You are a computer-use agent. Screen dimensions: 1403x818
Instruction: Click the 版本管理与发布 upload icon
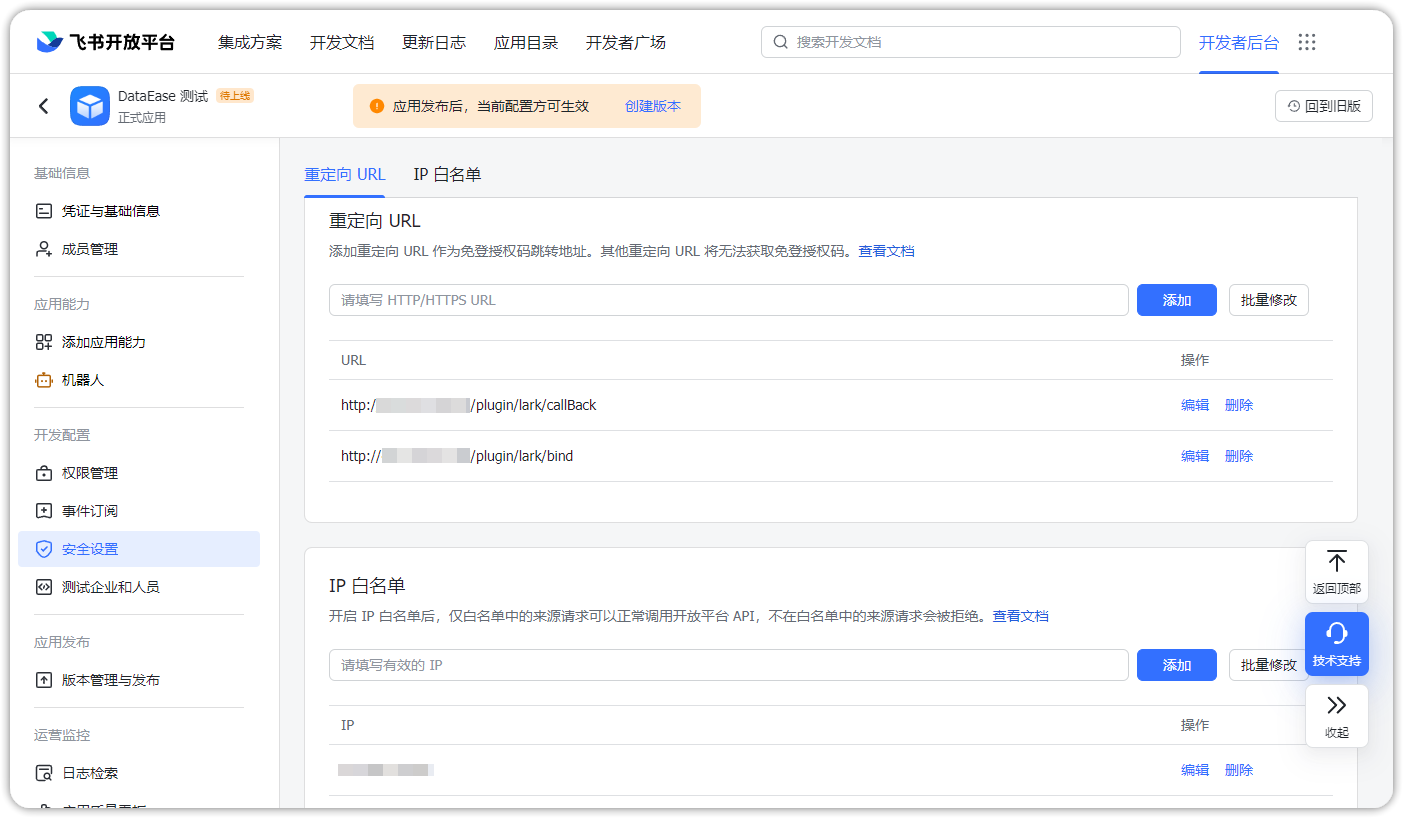click(x=43, y=680)
